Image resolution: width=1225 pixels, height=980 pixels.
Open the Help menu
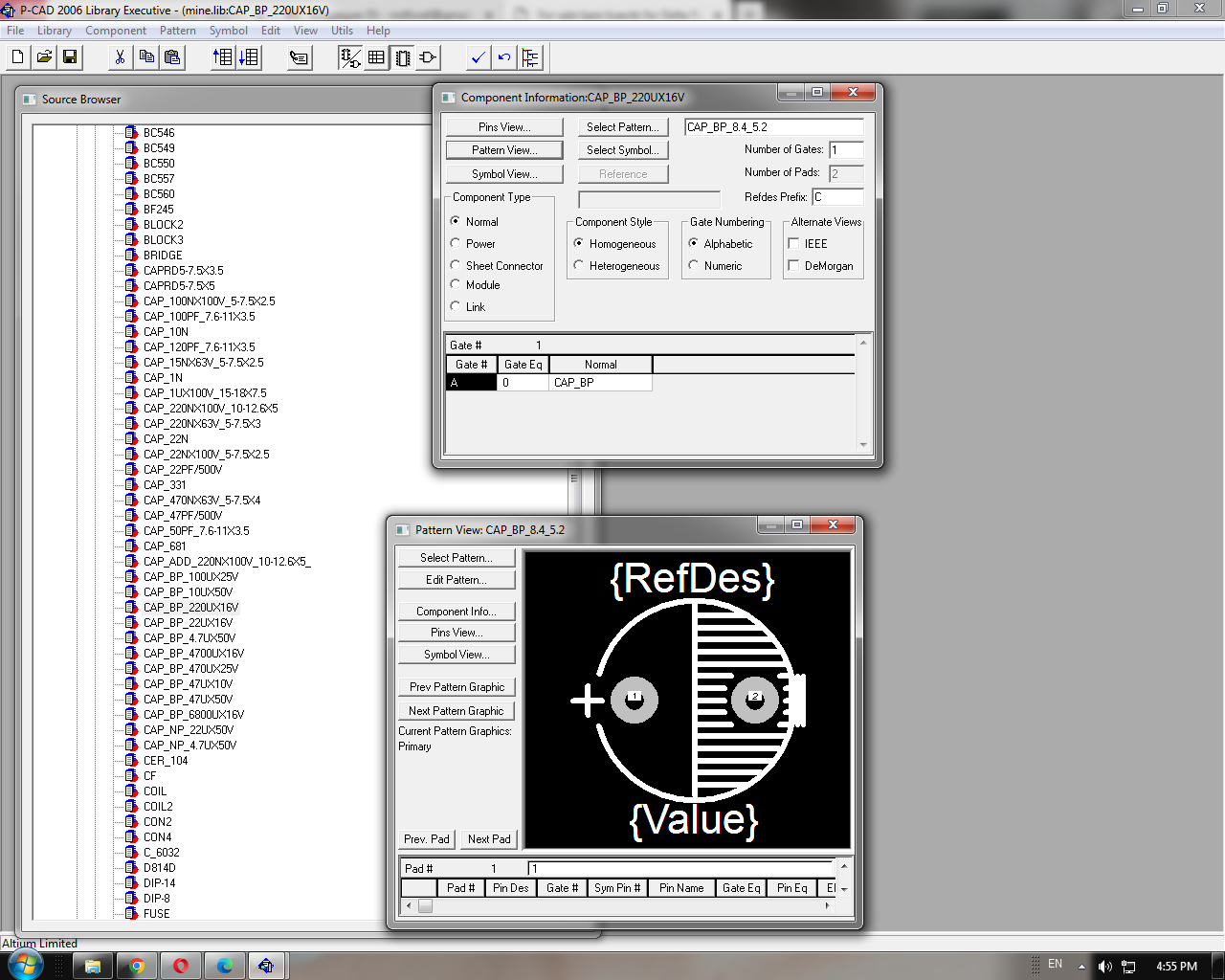click(x=378, y=31)
